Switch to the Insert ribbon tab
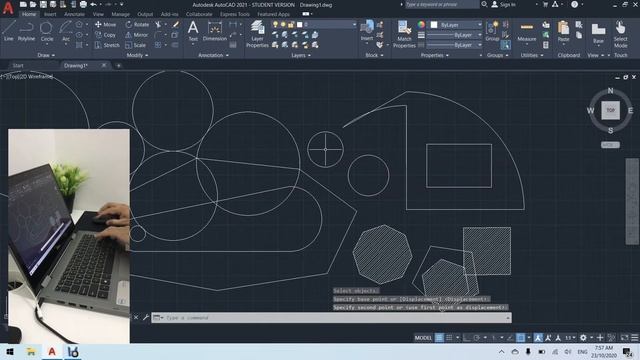Viewport: 640px width, 360px height. [x=50, y=14]
